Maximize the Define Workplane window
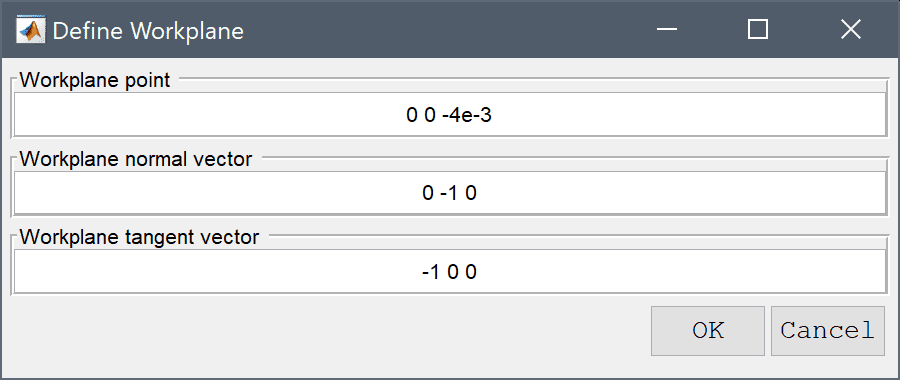 pyautogui.click(x=758, y=29)
